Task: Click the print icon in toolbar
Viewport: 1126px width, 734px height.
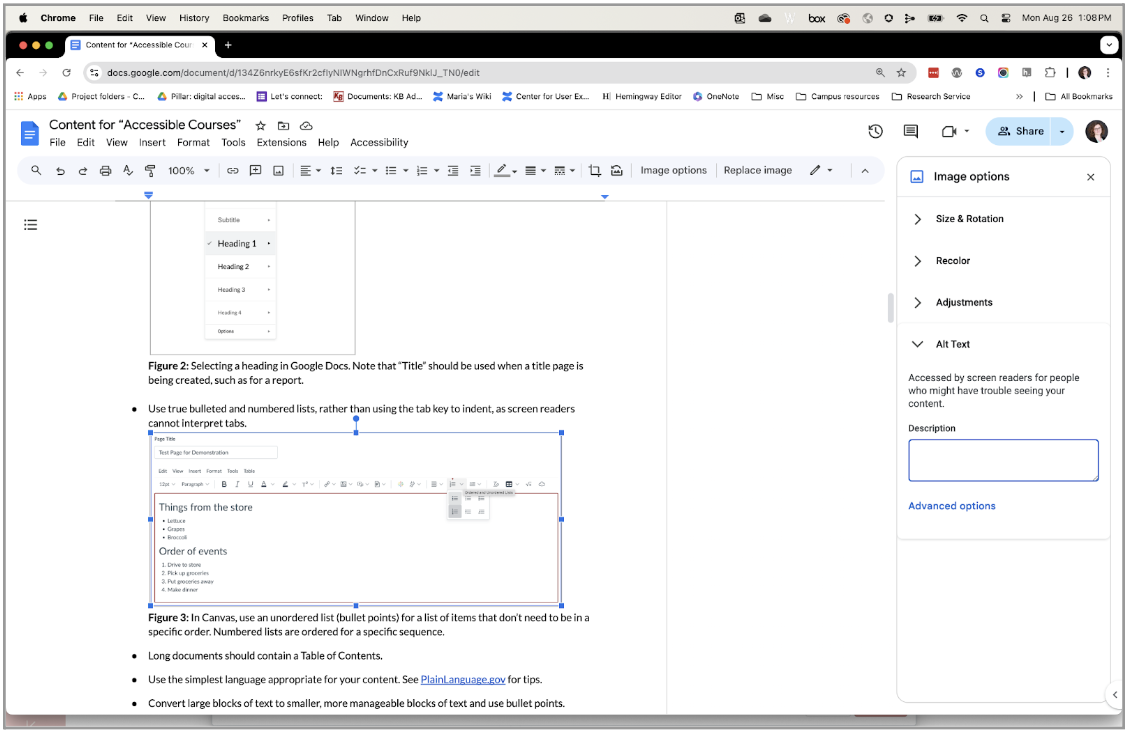Action: tap(105, 171)
